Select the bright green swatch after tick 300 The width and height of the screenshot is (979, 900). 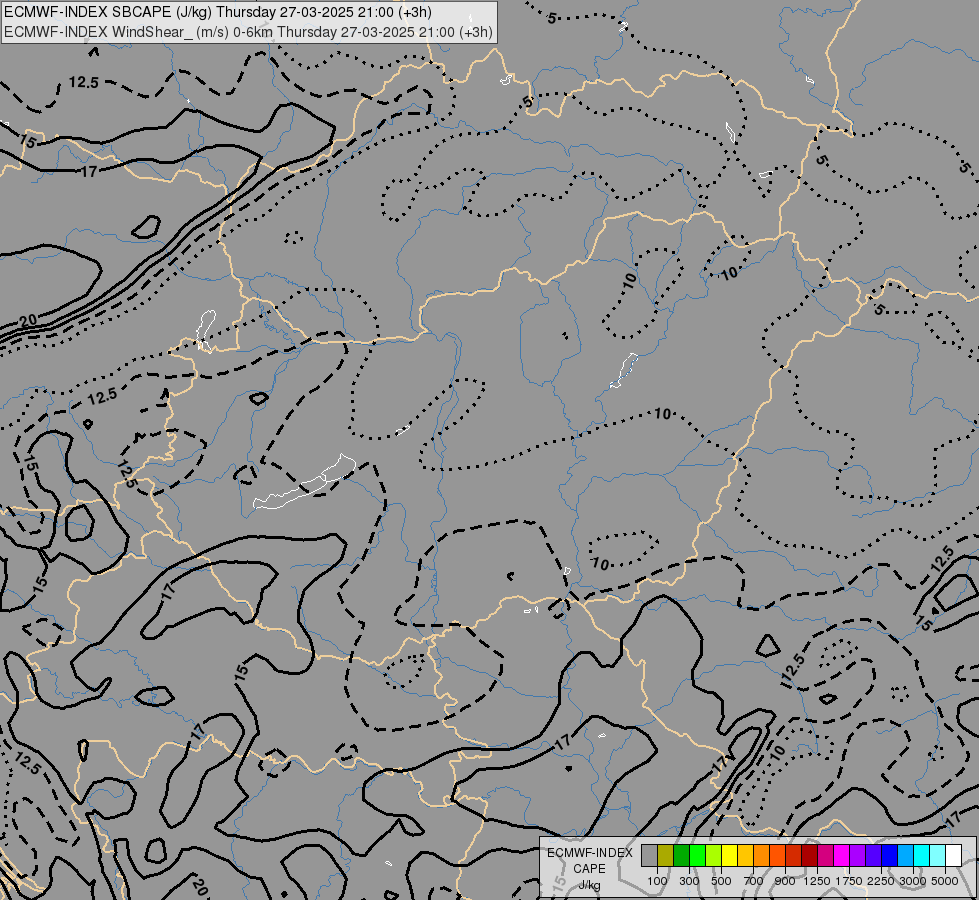point(697,855)
